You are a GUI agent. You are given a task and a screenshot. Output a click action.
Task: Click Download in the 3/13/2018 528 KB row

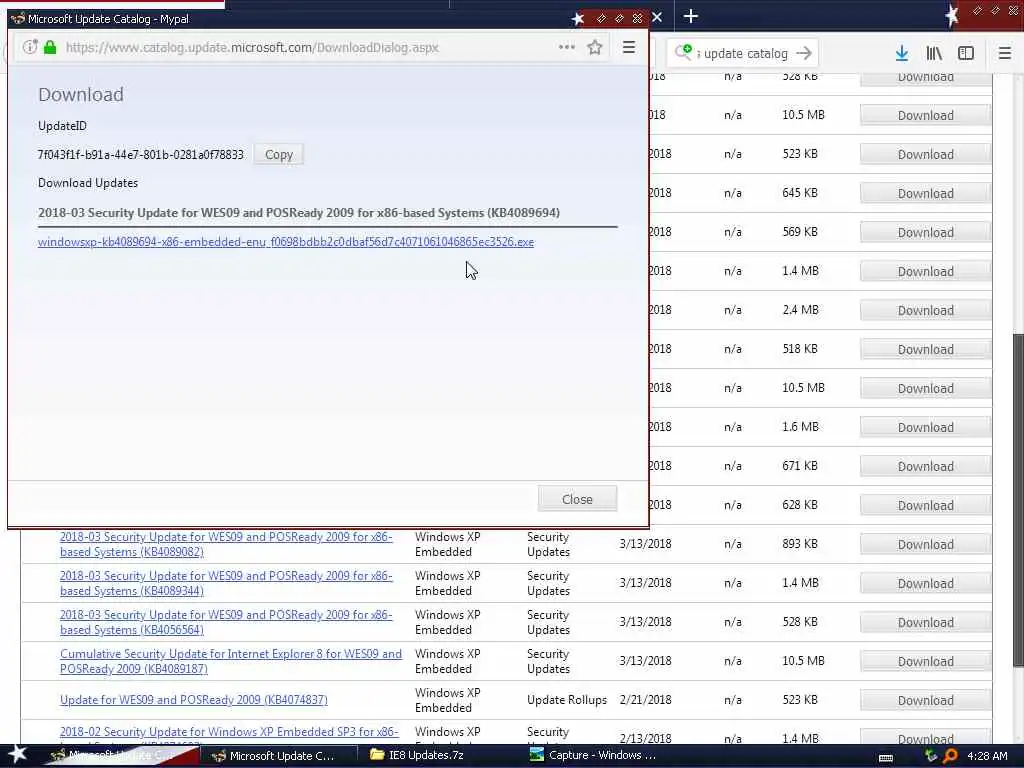click(x=925, y=622)
